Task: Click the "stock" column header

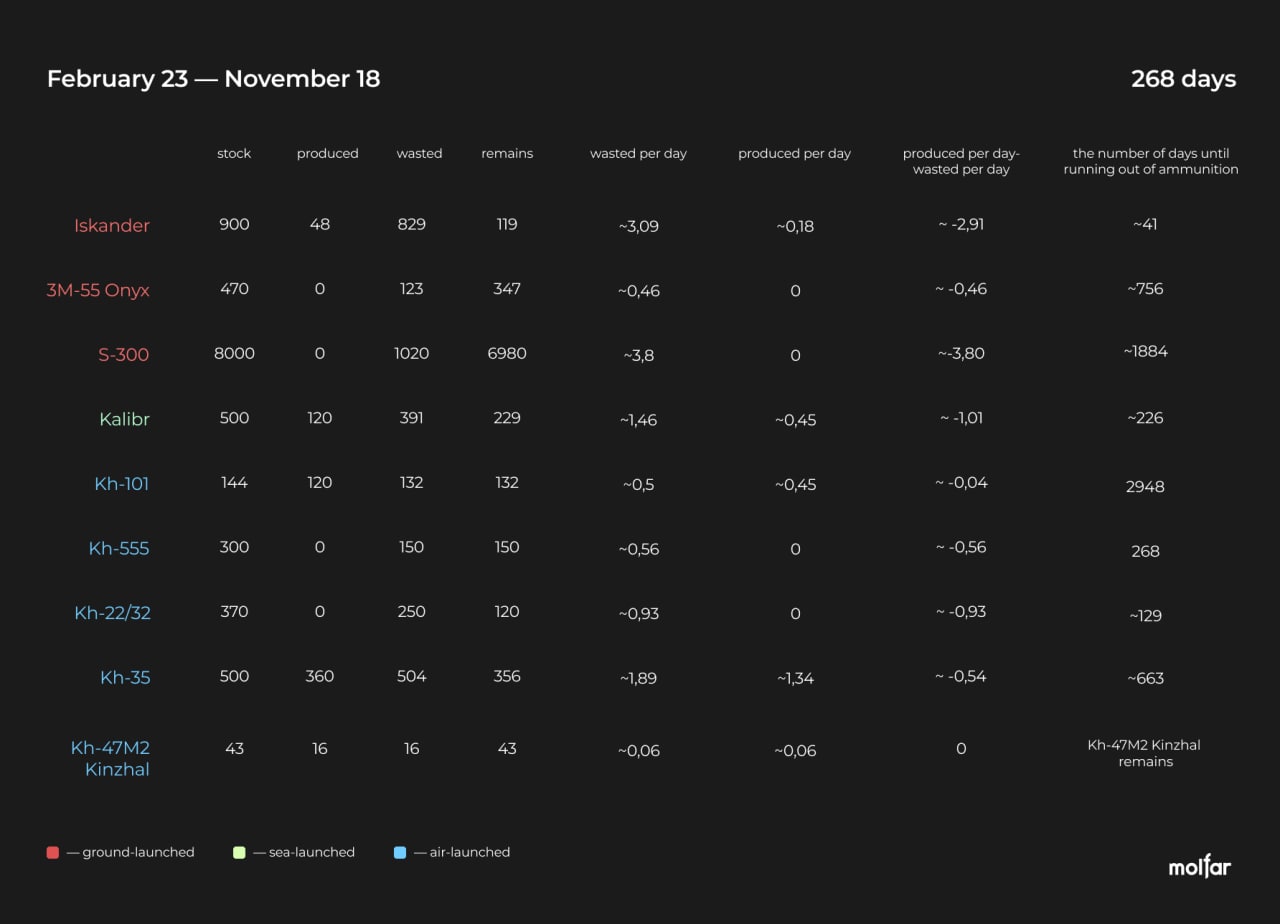Action: click(x=234, y=154)
